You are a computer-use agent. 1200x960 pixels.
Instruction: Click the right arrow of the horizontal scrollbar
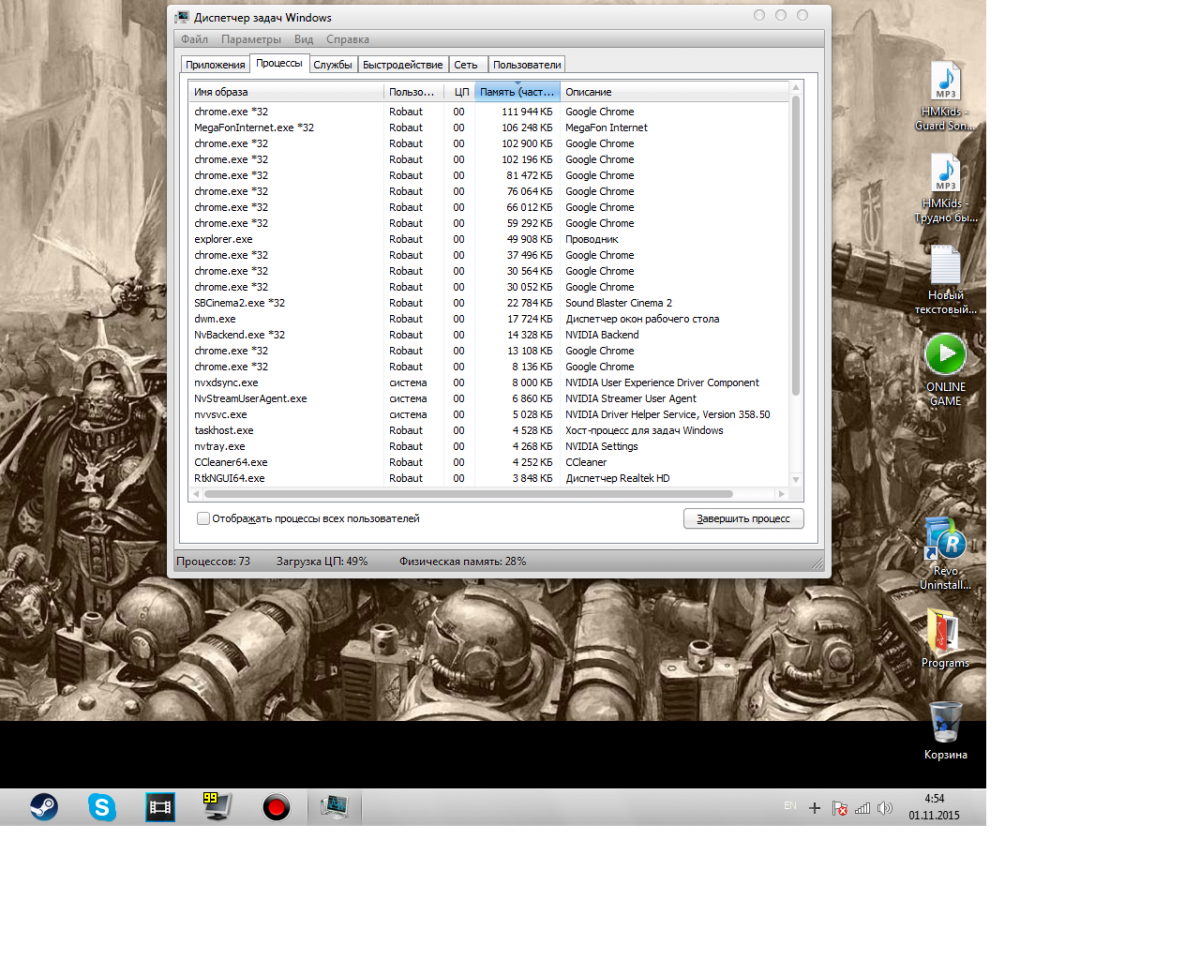782,494
